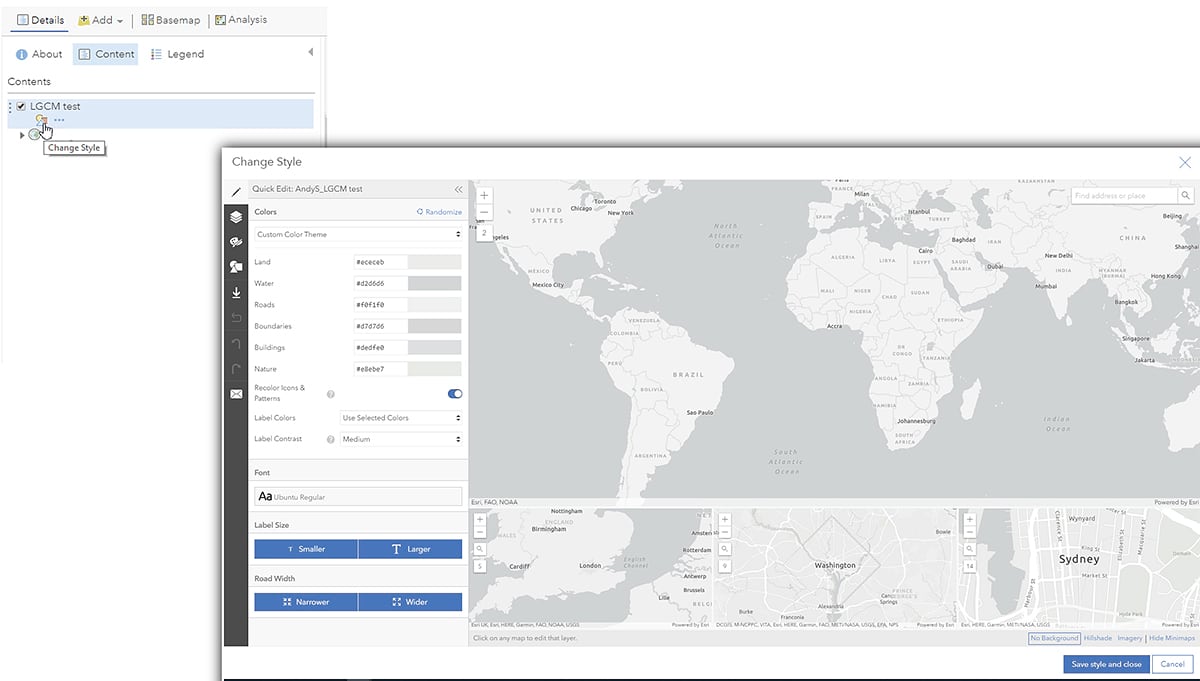This screenshot has height=681, width=1200.
Task: Collapse the Details side panel arrow
Action: click(310, 52)
